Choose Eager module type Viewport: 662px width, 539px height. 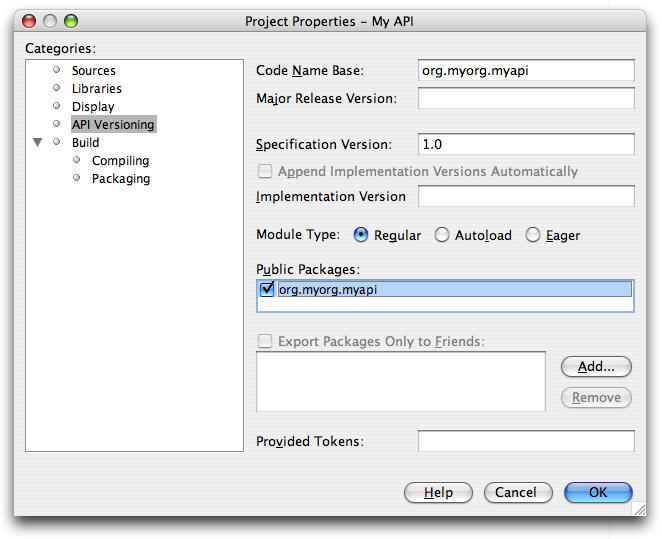(533, 235)
